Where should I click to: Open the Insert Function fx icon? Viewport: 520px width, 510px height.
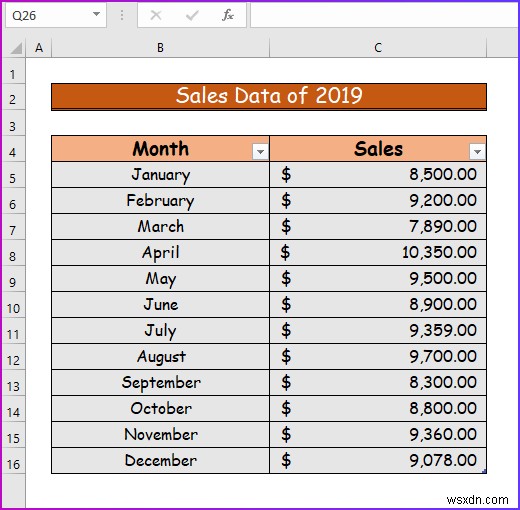pos(228,15)
